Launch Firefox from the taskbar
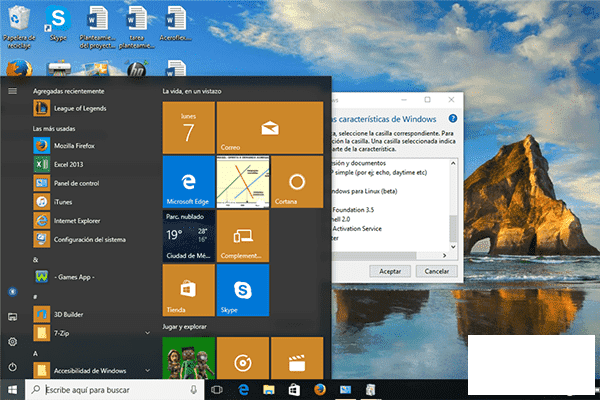This screenshot has height=400, width=600. pos(320,390)
